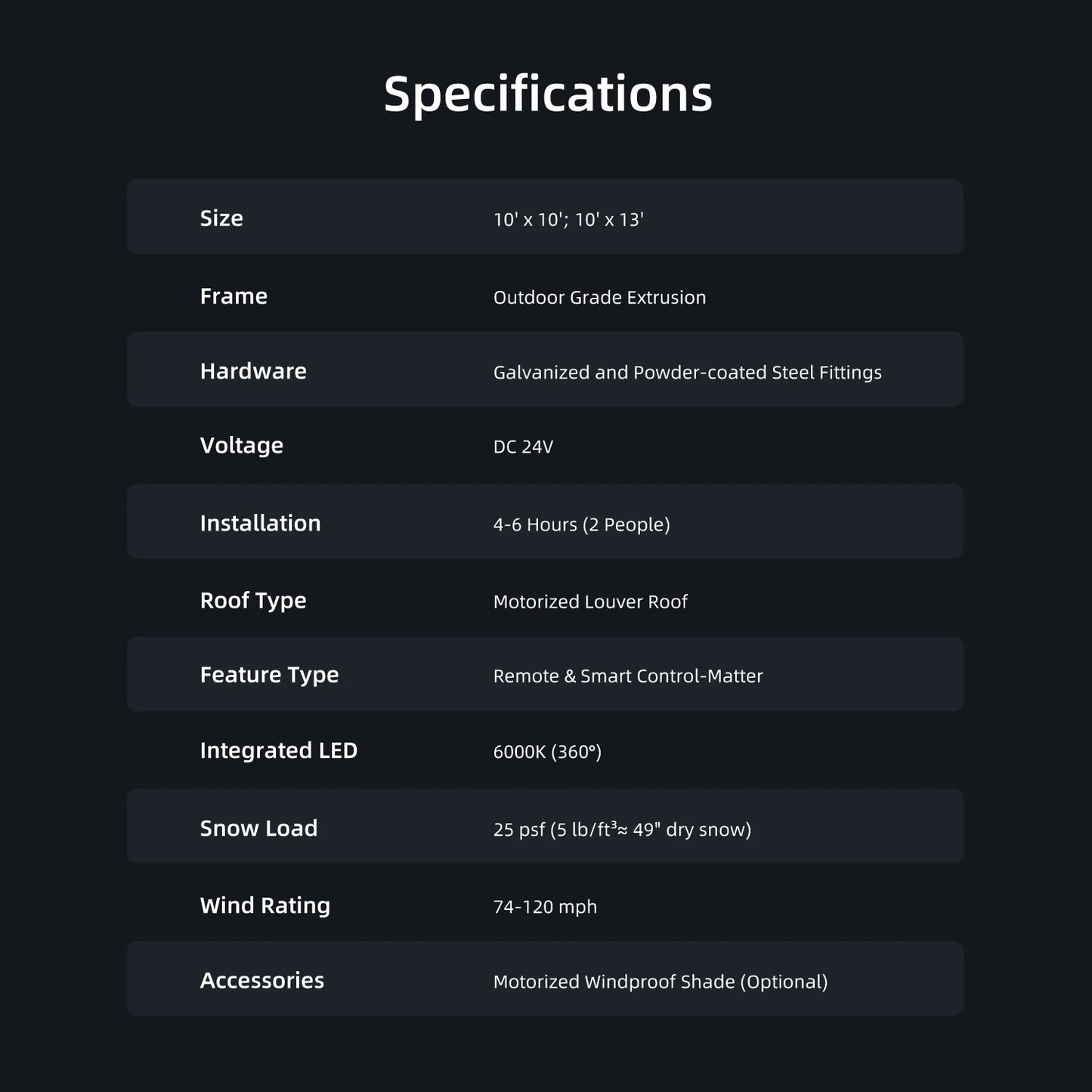Select the Roof Type label
This screenshot has width=1092, height=1092.
(x=253, y=601)
